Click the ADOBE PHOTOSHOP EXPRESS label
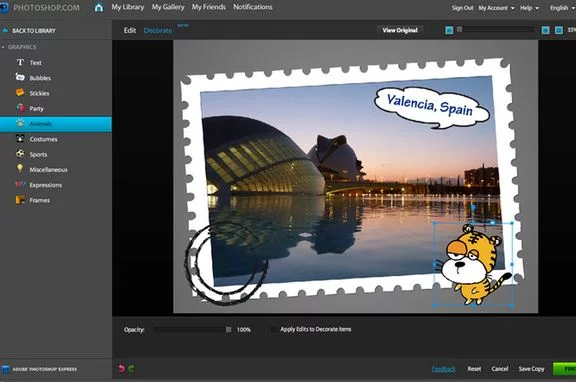 point(44,369)
